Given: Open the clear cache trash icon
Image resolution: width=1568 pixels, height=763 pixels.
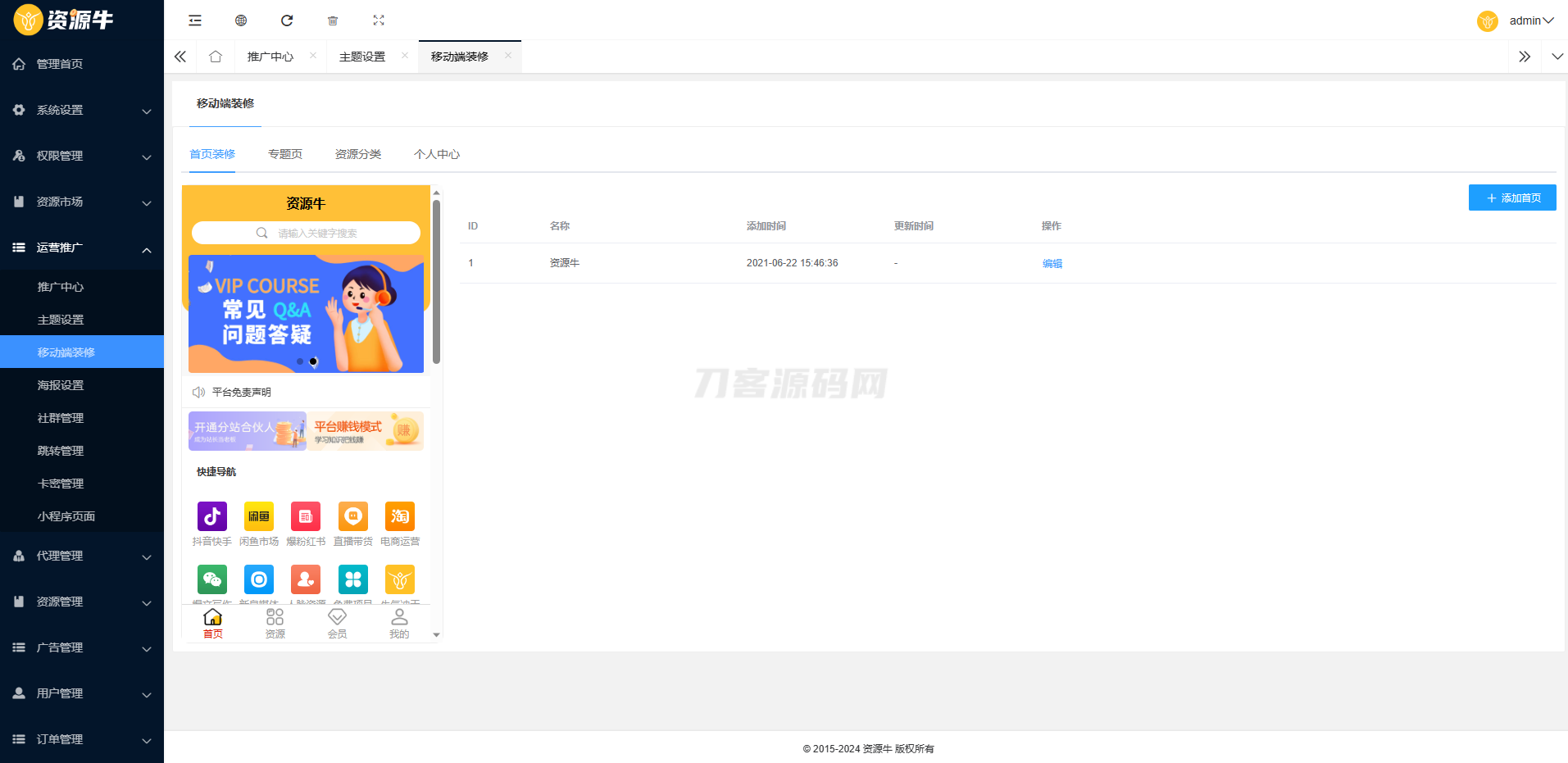Looking at the screenshot, I should [333, 20].
